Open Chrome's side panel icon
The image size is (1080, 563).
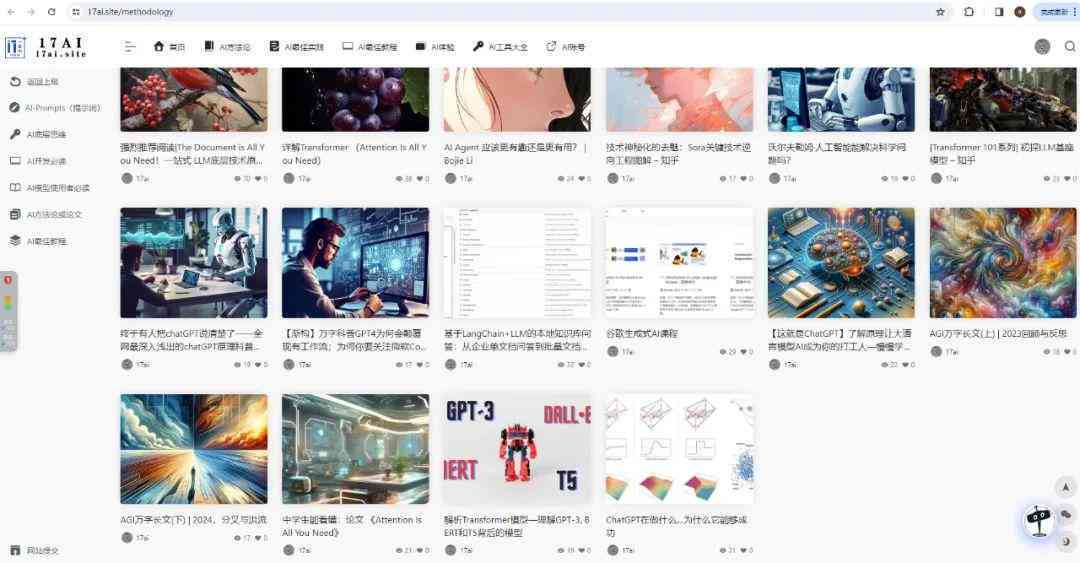coord(999,12)
